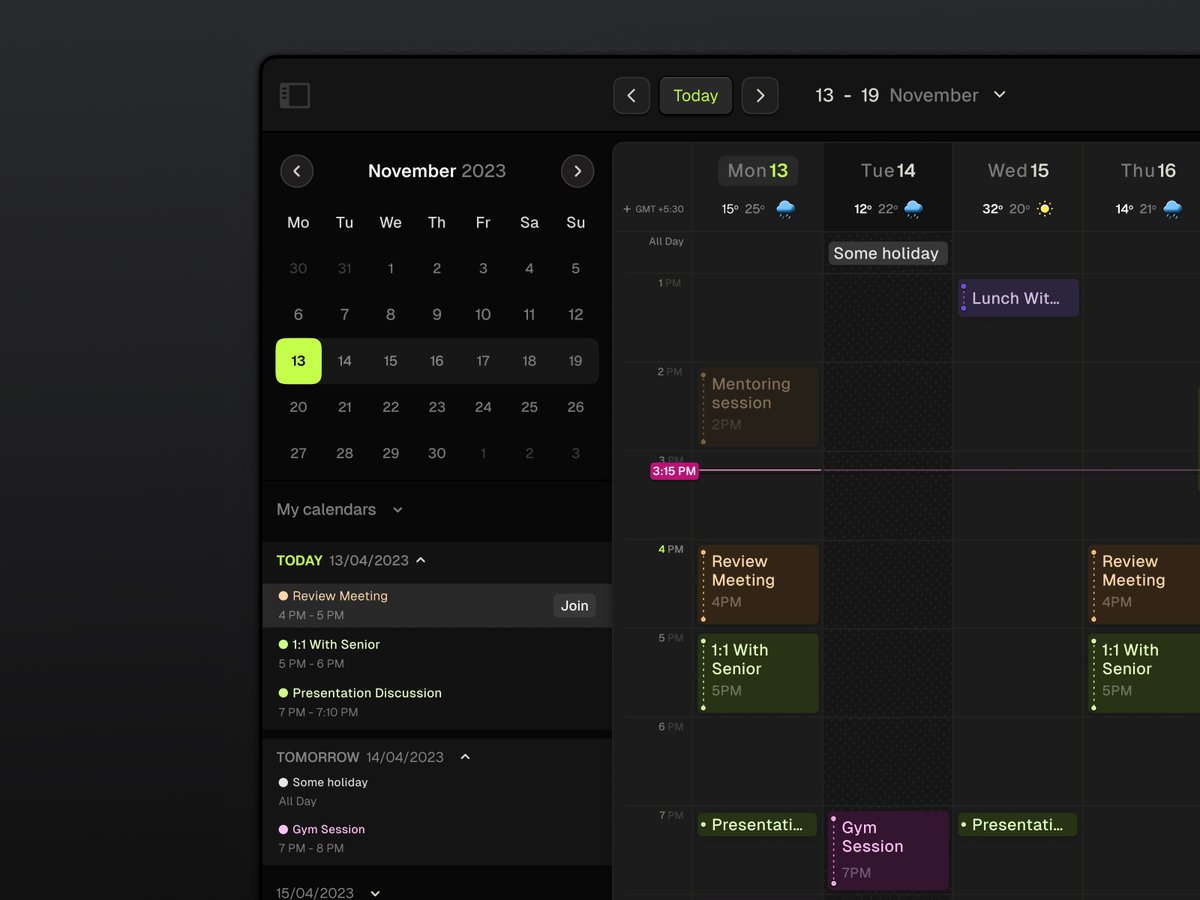Click the Today button
The width and height of the screenshot is (1200, 900).
coord(696,96)
